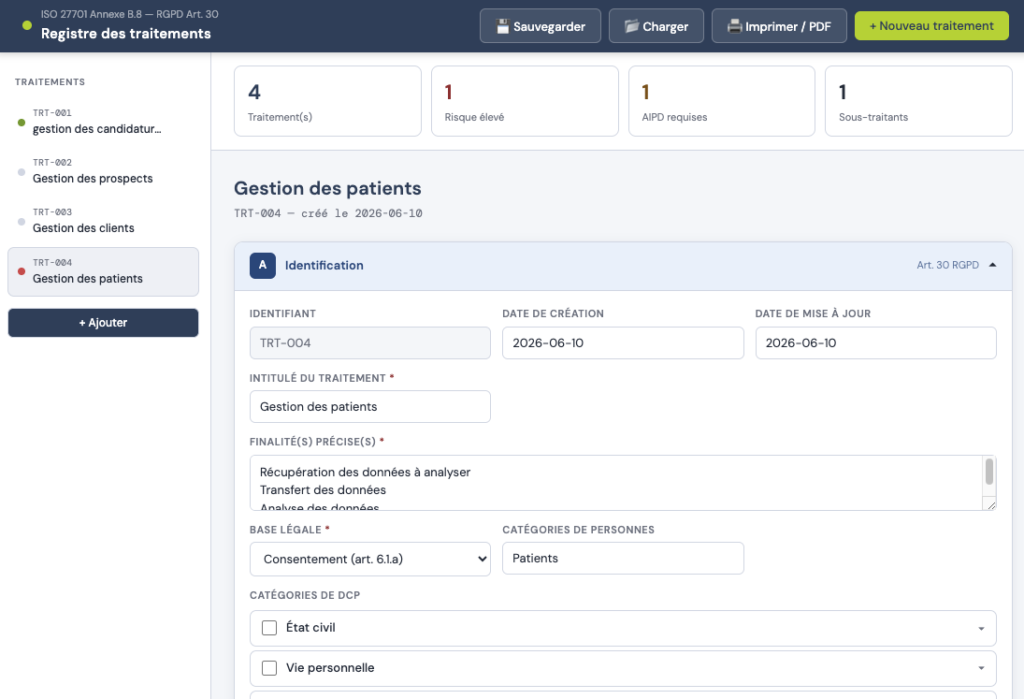Click the Sous-traitants stat card
Screen dimensions: 1024x699
(x=918, y=101)
